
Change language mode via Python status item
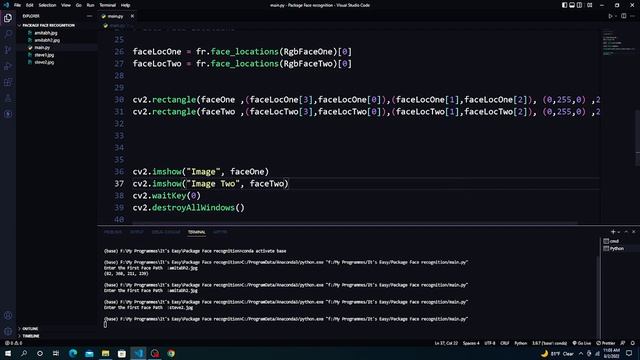[x=520, y=343]
